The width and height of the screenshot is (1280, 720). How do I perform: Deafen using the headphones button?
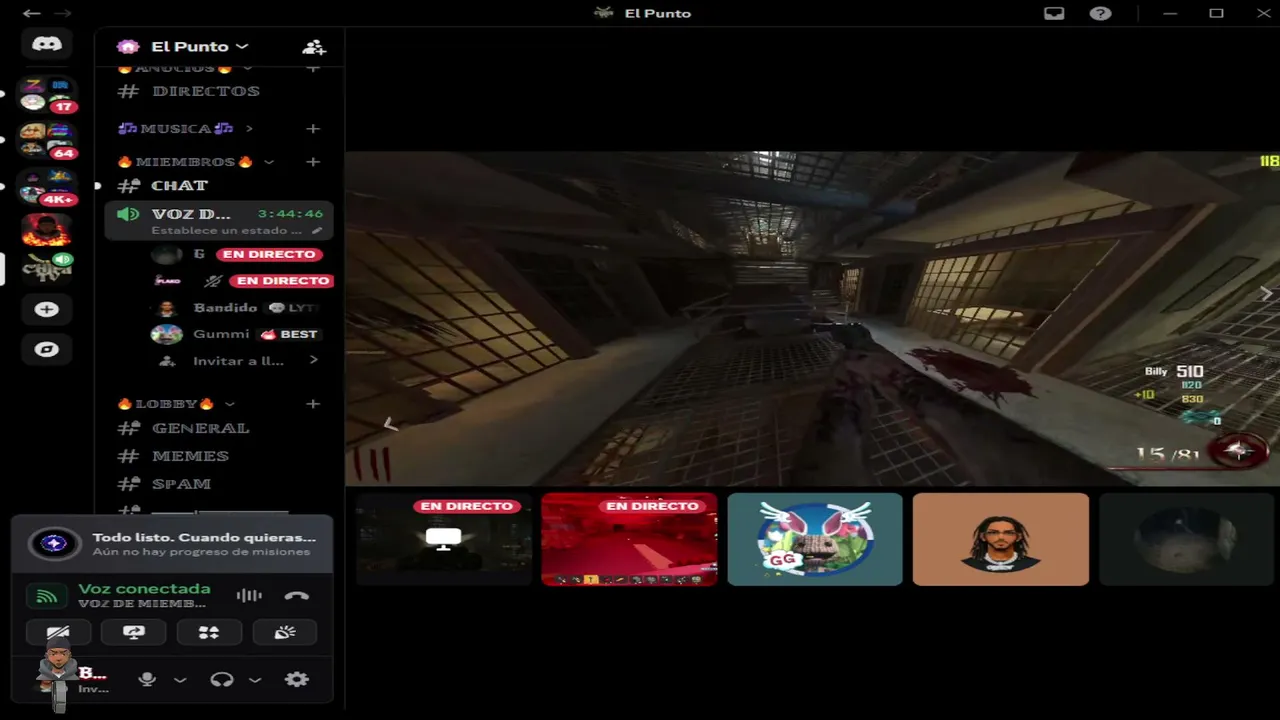222,679
